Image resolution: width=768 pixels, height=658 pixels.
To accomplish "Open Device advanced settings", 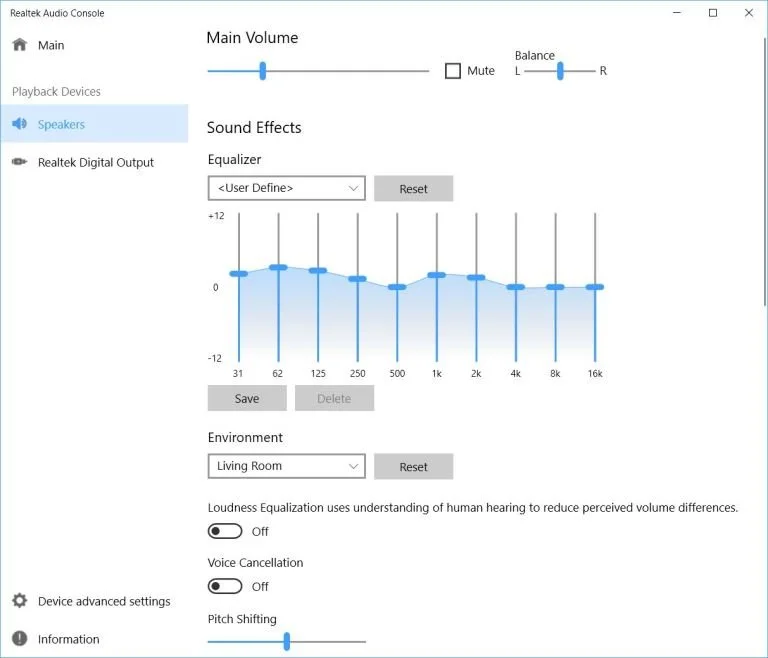I will 94,601.
